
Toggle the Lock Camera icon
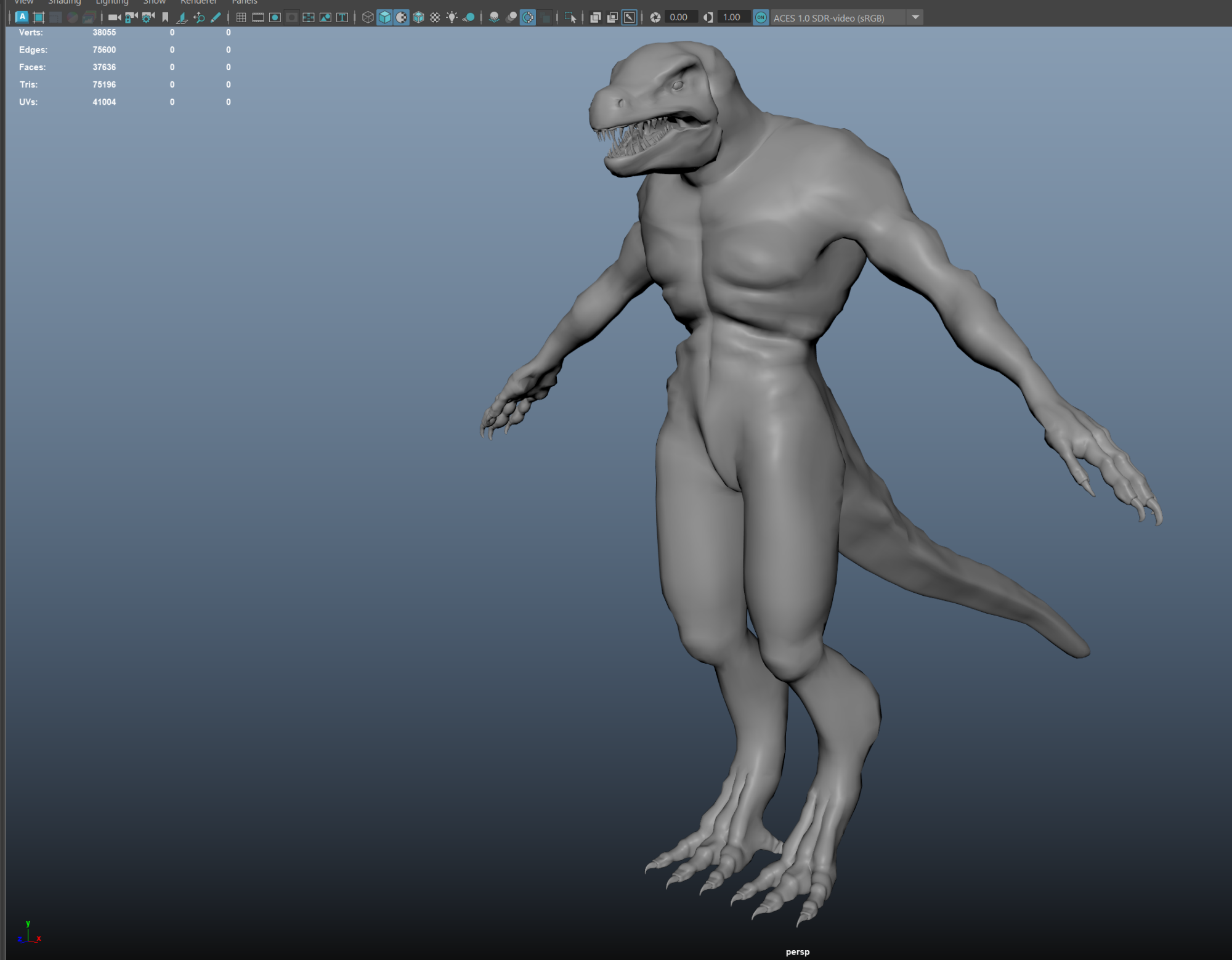click(131, 17)
